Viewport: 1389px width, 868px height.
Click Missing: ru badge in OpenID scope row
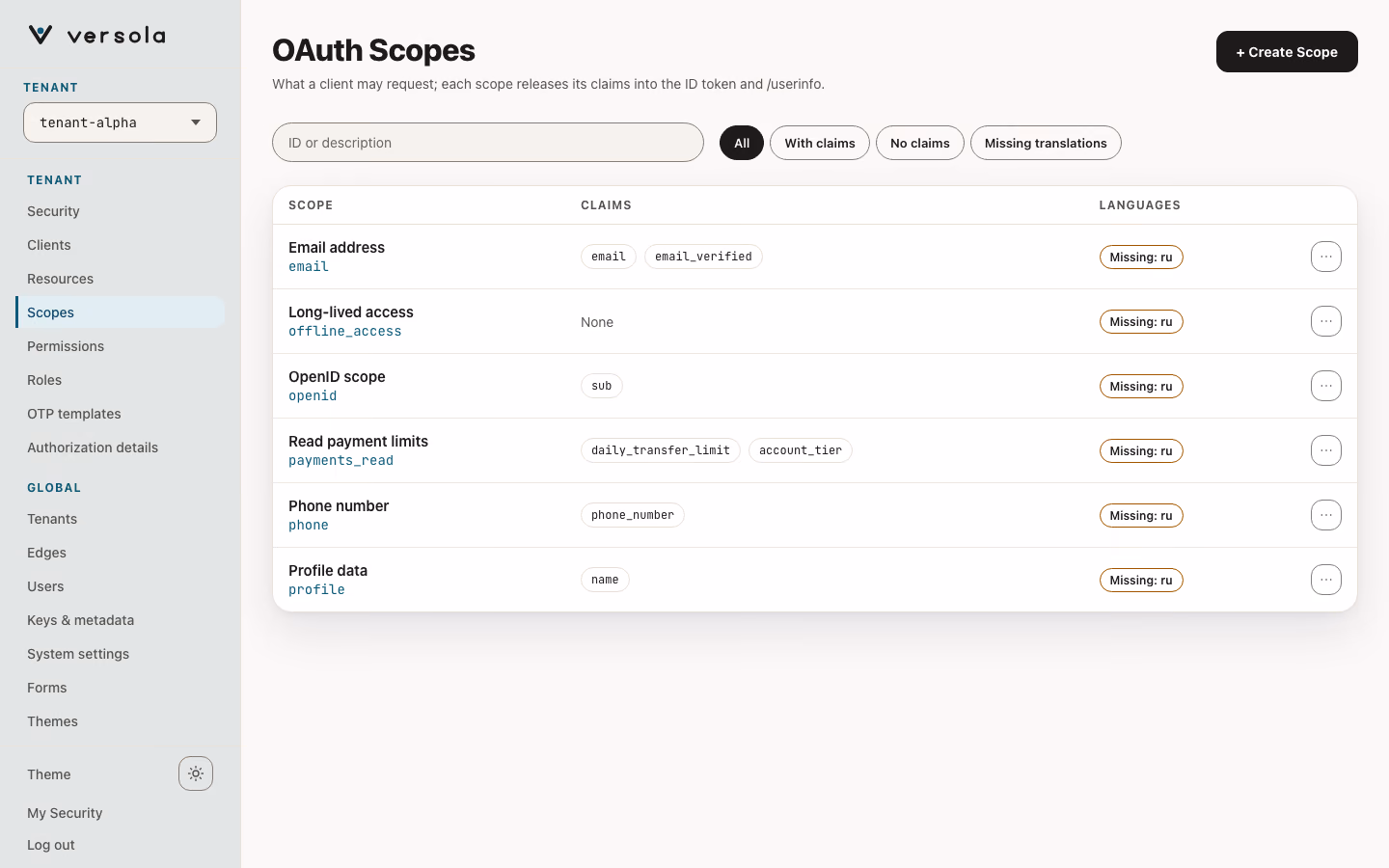(1141, 387)
